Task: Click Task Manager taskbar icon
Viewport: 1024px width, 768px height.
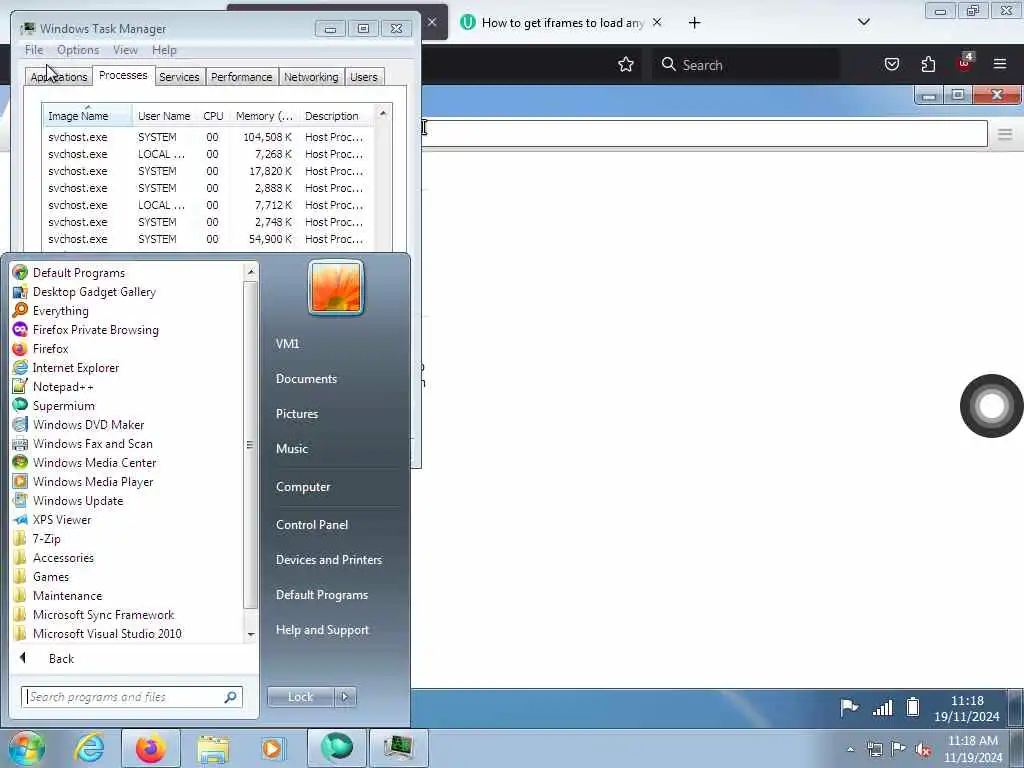Action: click(398, 748)
